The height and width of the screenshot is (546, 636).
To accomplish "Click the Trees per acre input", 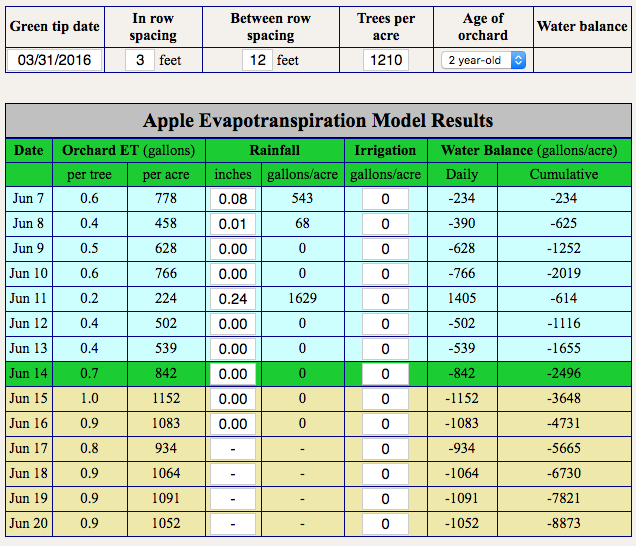I will (385, 60).
